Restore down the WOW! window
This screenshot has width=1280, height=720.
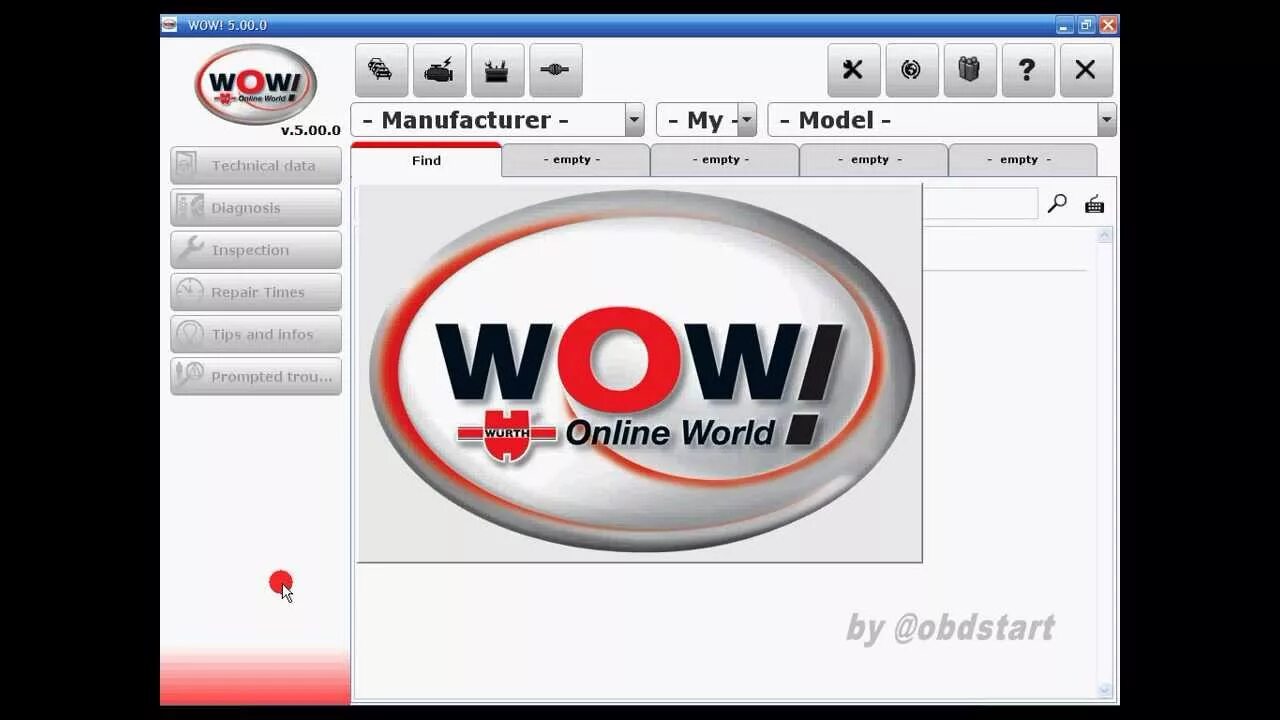1086,25
